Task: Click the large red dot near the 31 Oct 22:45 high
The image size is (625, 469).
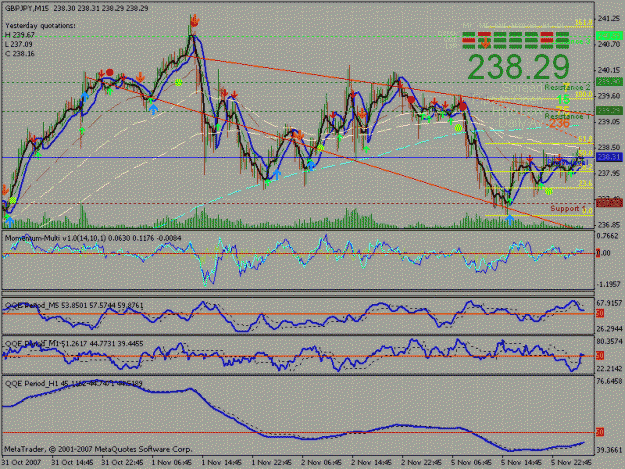Action: [110, 73]
